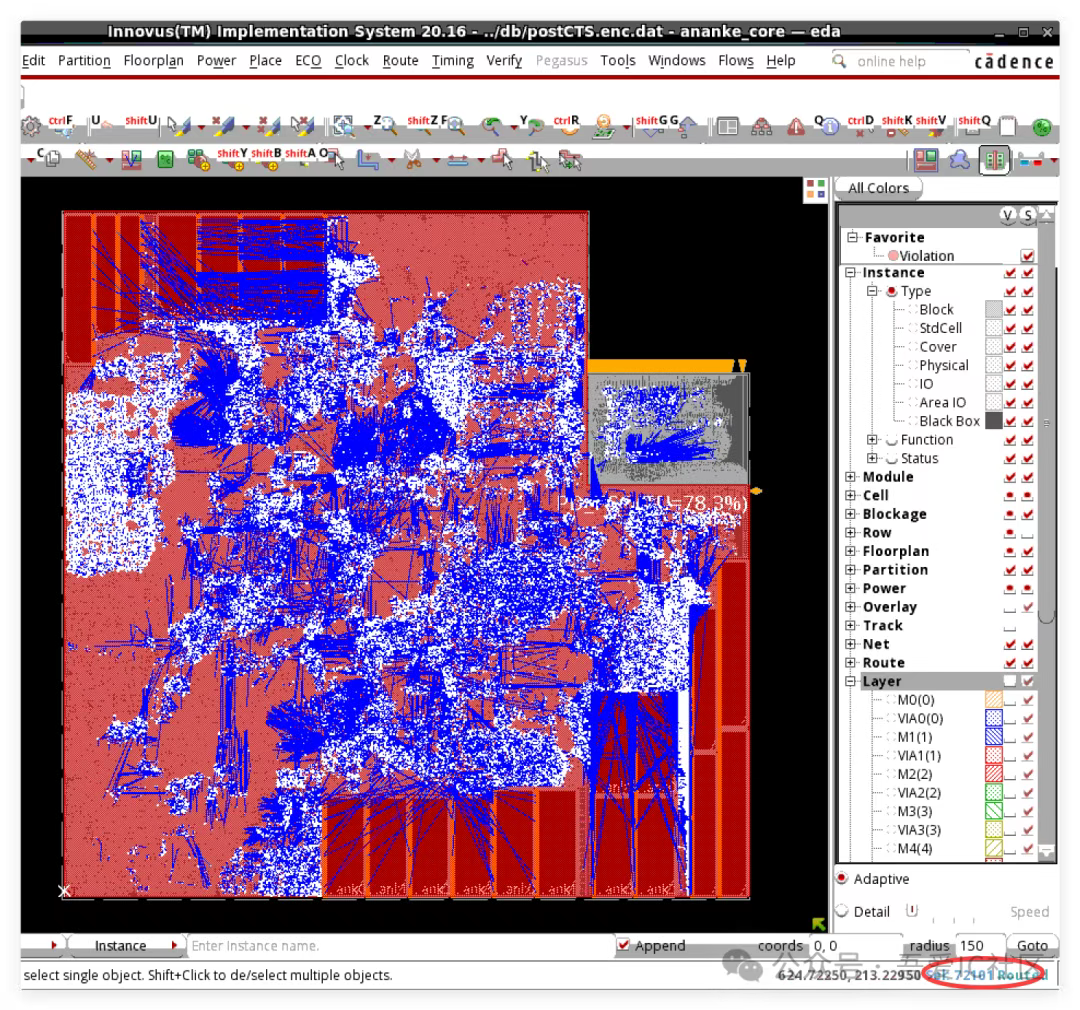Viewport: 1080px width, 1010px height.
Task: Click the green percent globe icon
Action: 1041,127
